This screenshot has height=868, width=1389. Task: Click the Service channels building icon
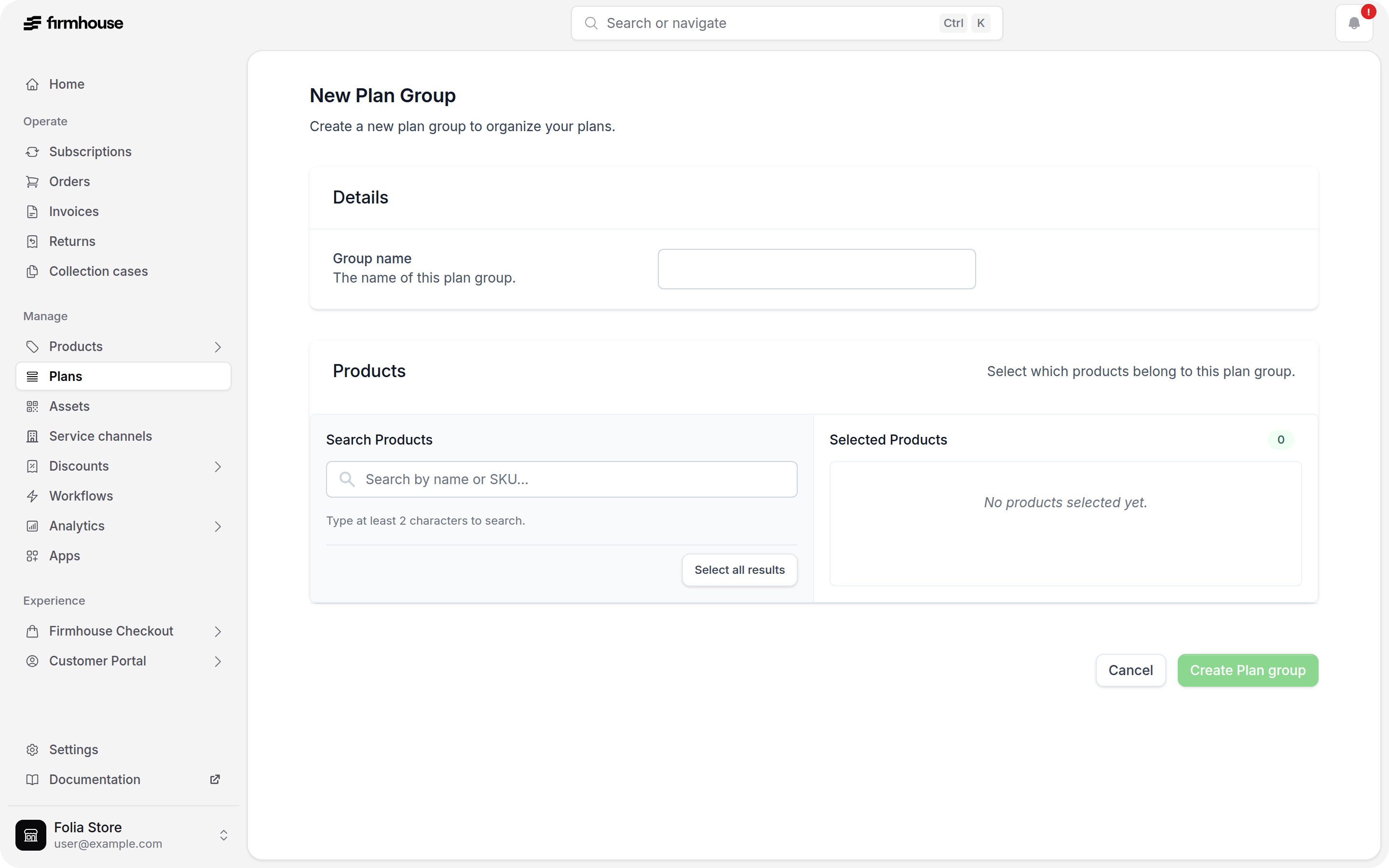coord(32,436)
